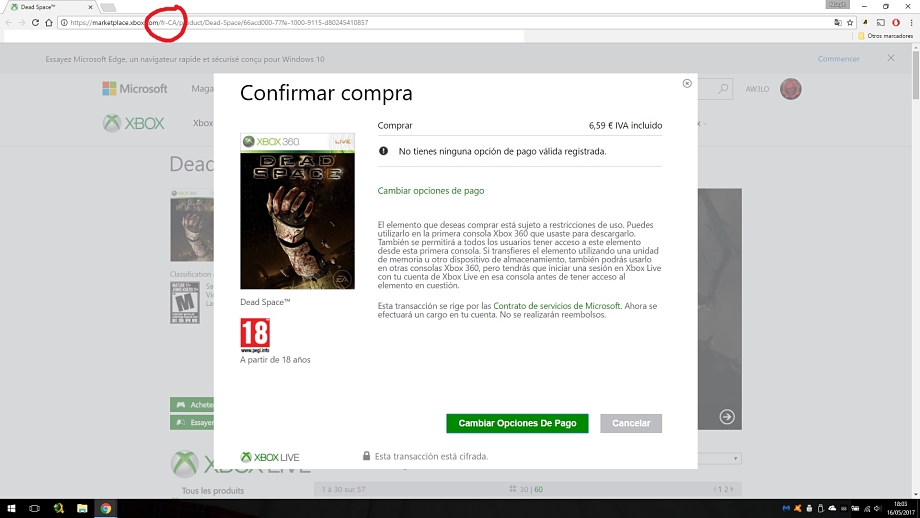Image resolution: width=920 pixels, height=518 pixels.
Task: Close the Dead Space browser tab
Action: (90, 7)
